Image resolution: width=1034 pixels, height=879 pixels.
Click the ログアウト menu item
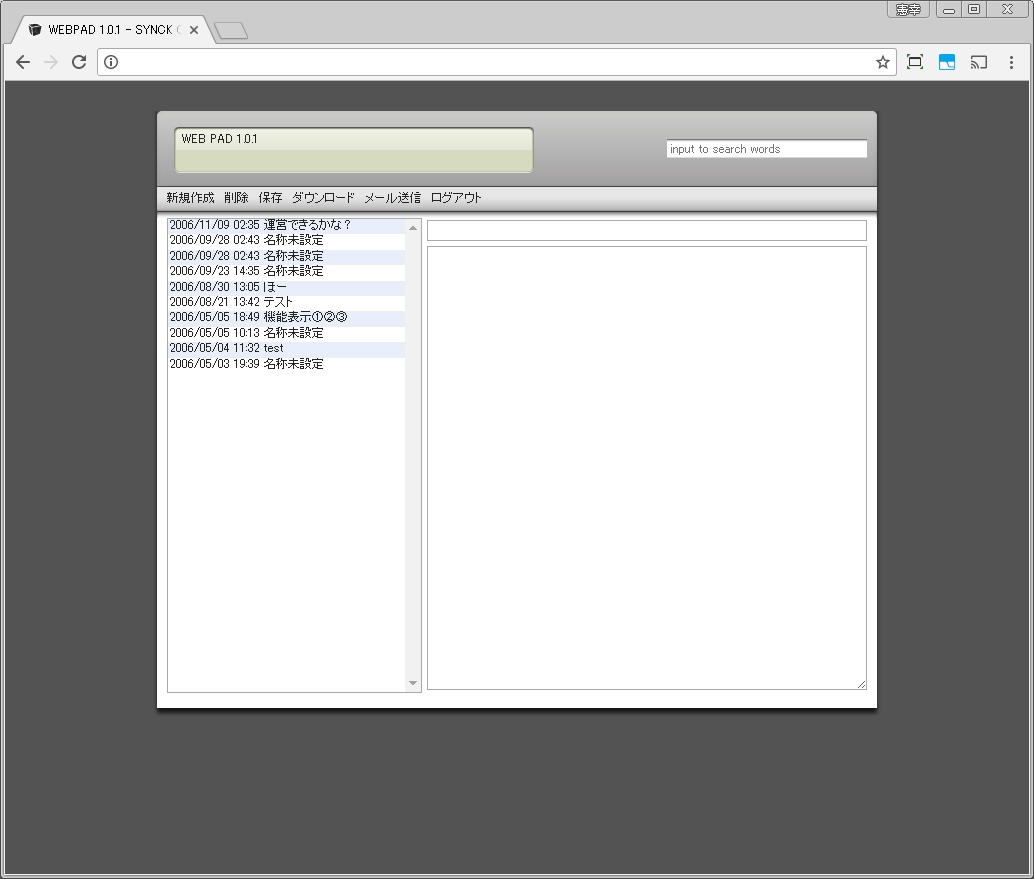point(456,198)
